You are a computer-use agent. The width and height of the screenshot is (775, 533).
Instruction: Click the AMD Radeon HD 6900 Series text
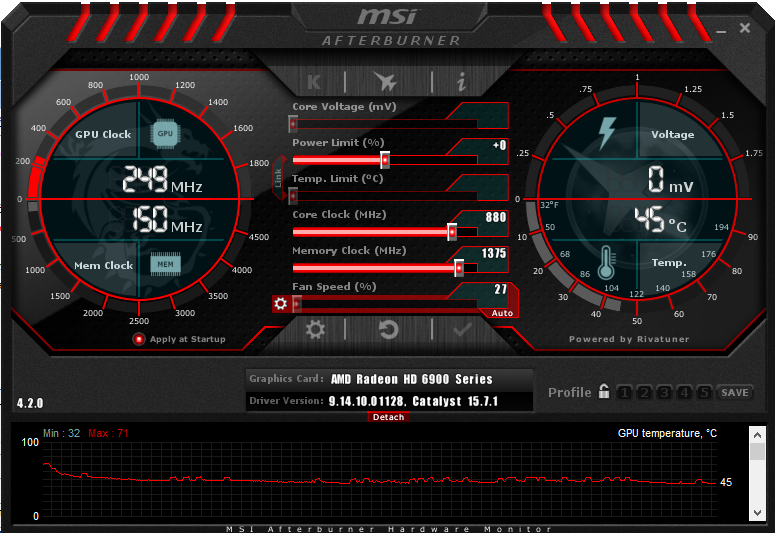[412, 379]
